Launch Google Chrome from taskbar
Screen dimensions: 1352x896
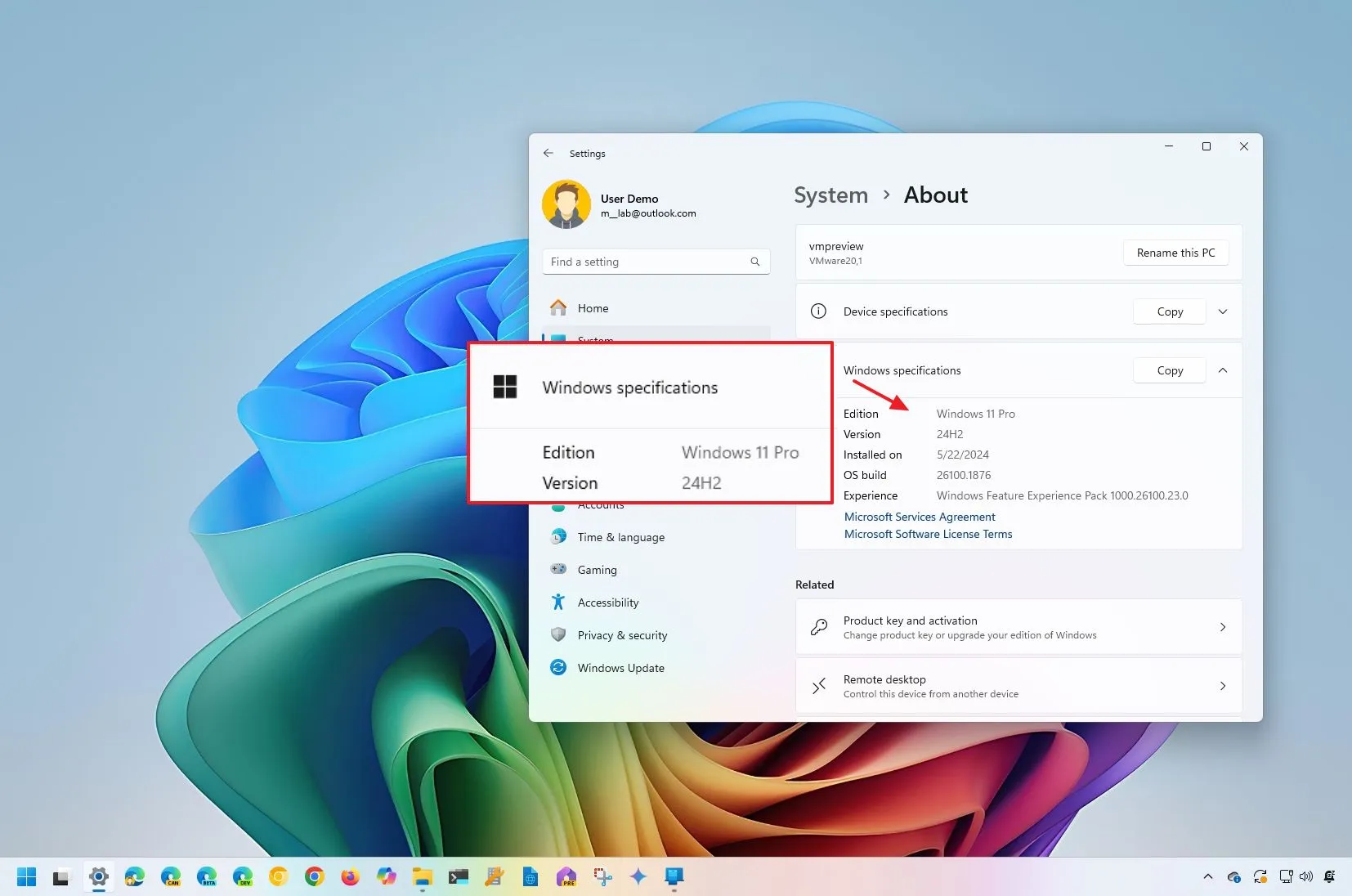[x=315, y=877]
